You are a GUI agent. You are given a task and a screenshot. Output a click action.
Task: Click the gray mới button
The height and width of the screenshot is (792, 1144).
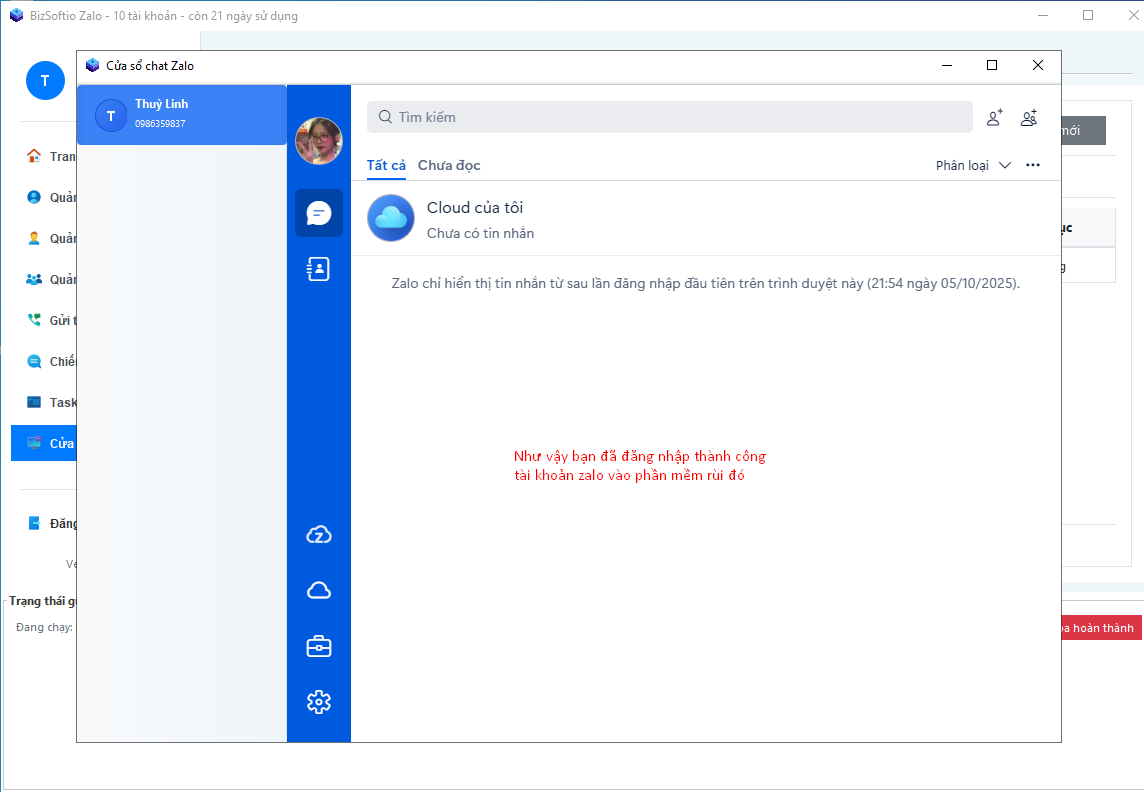(1083, 131)
